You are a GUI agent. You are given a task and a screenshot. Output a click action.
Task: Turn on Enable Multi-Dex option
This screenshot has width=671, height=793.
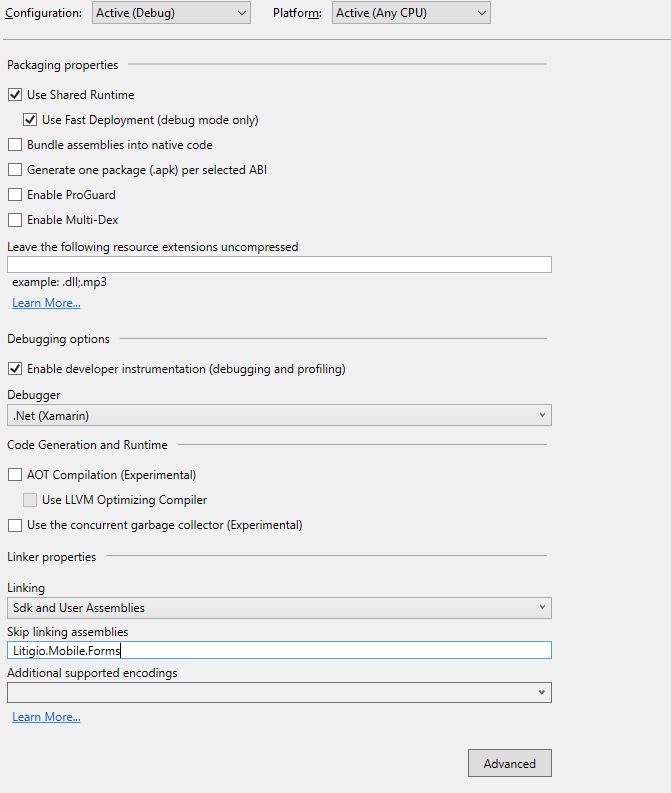point(15,220)
